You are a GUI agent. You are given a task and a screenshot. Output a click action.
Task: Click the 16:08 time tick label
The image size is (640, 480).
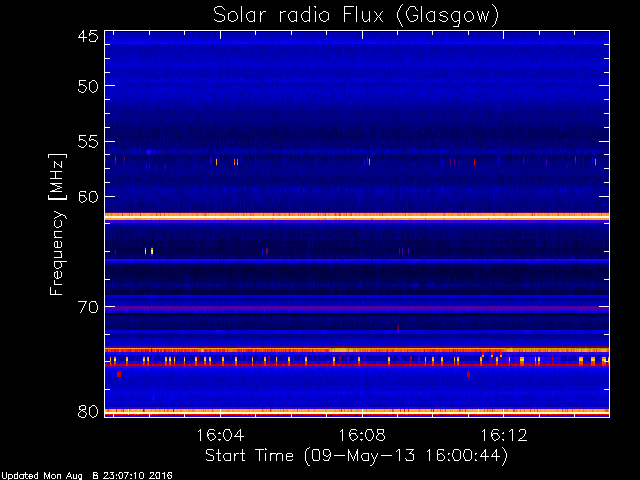click(x=362, y=435)
